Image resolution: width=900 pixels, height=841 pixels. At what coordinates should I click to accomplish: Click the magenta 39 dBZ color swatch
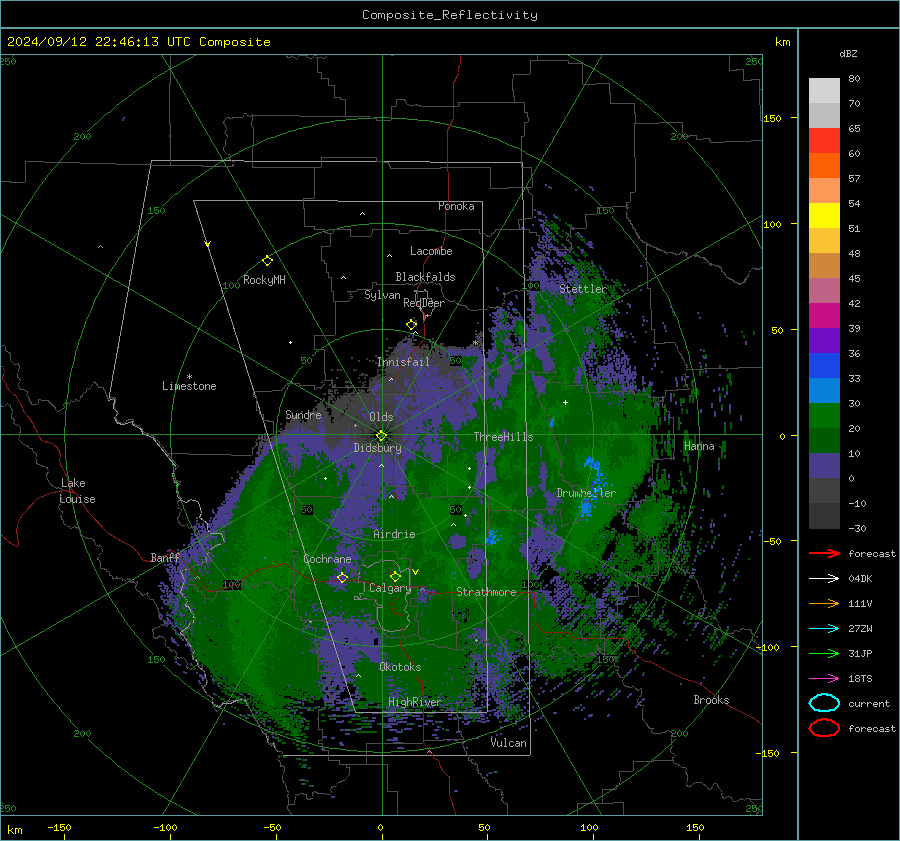pyautogui.click(x=824, y=316)
